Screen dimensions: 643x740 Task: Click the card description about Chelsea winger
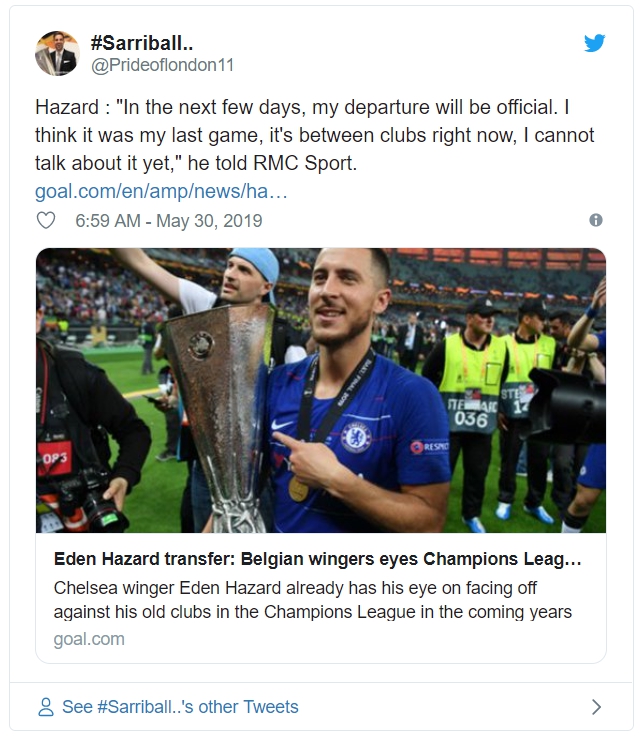click(x=313, y=598)
